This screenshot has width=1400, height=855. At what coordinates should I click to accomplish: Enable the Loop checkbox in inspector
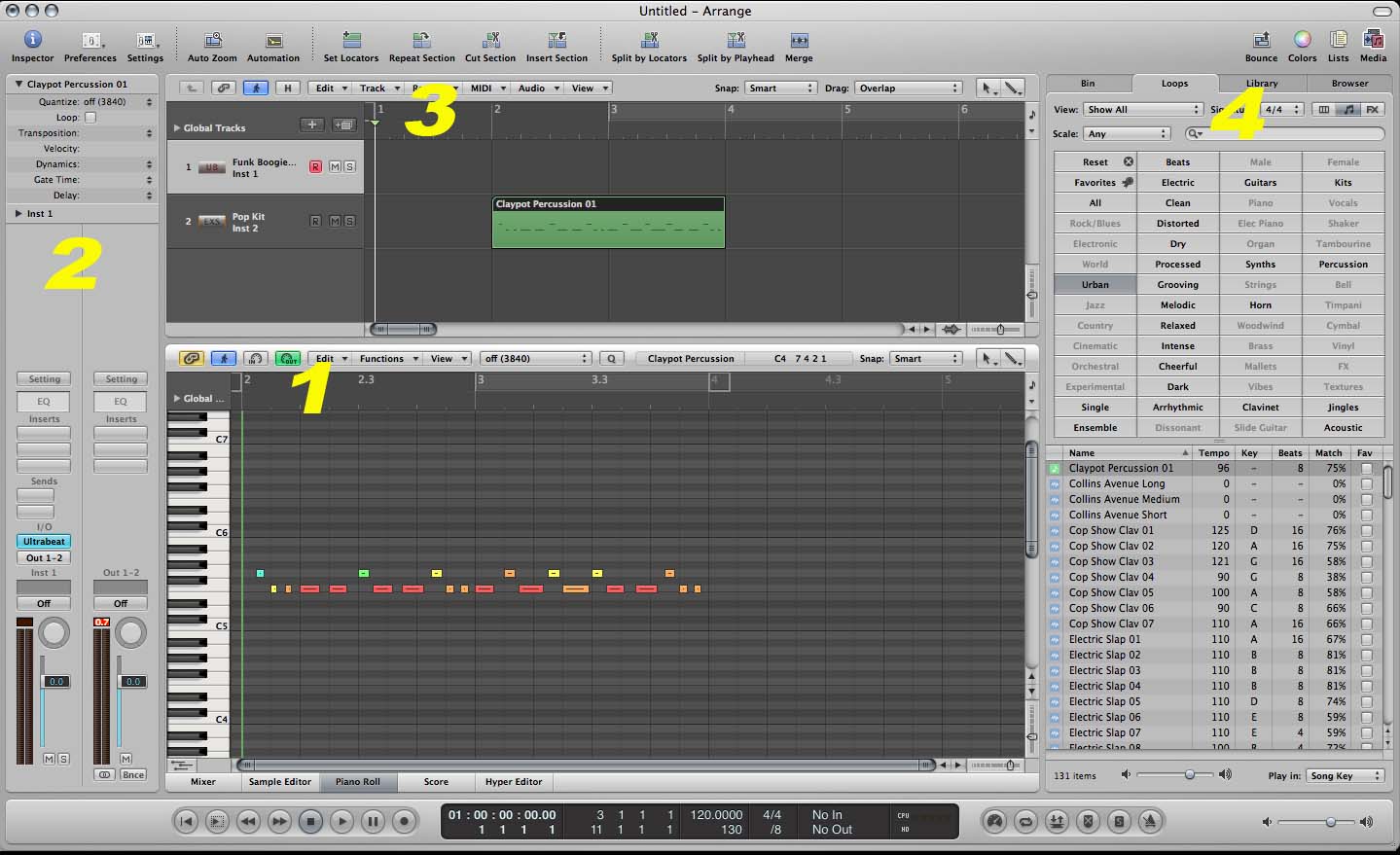coord(90,117)
